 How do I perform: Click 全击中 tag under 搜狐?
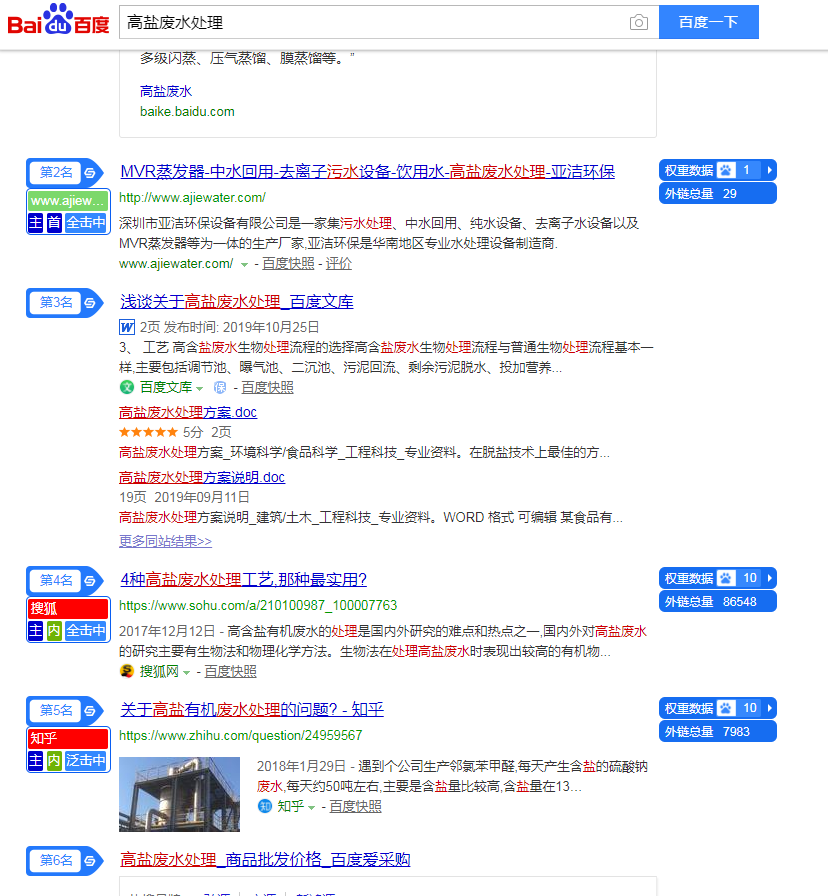tap(86, 630)
